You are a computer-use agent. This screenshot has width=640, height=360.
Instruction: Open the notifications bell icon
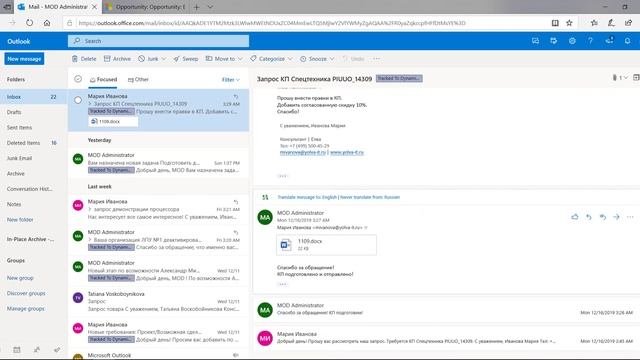[627, 41]
